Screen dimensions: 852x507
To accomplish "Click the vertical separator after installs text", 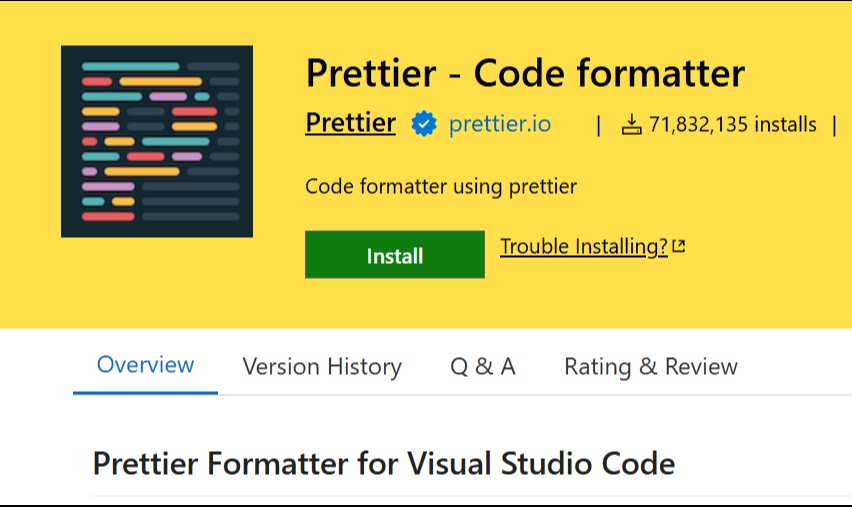I will pyautogui.click(x=834, y=126).
